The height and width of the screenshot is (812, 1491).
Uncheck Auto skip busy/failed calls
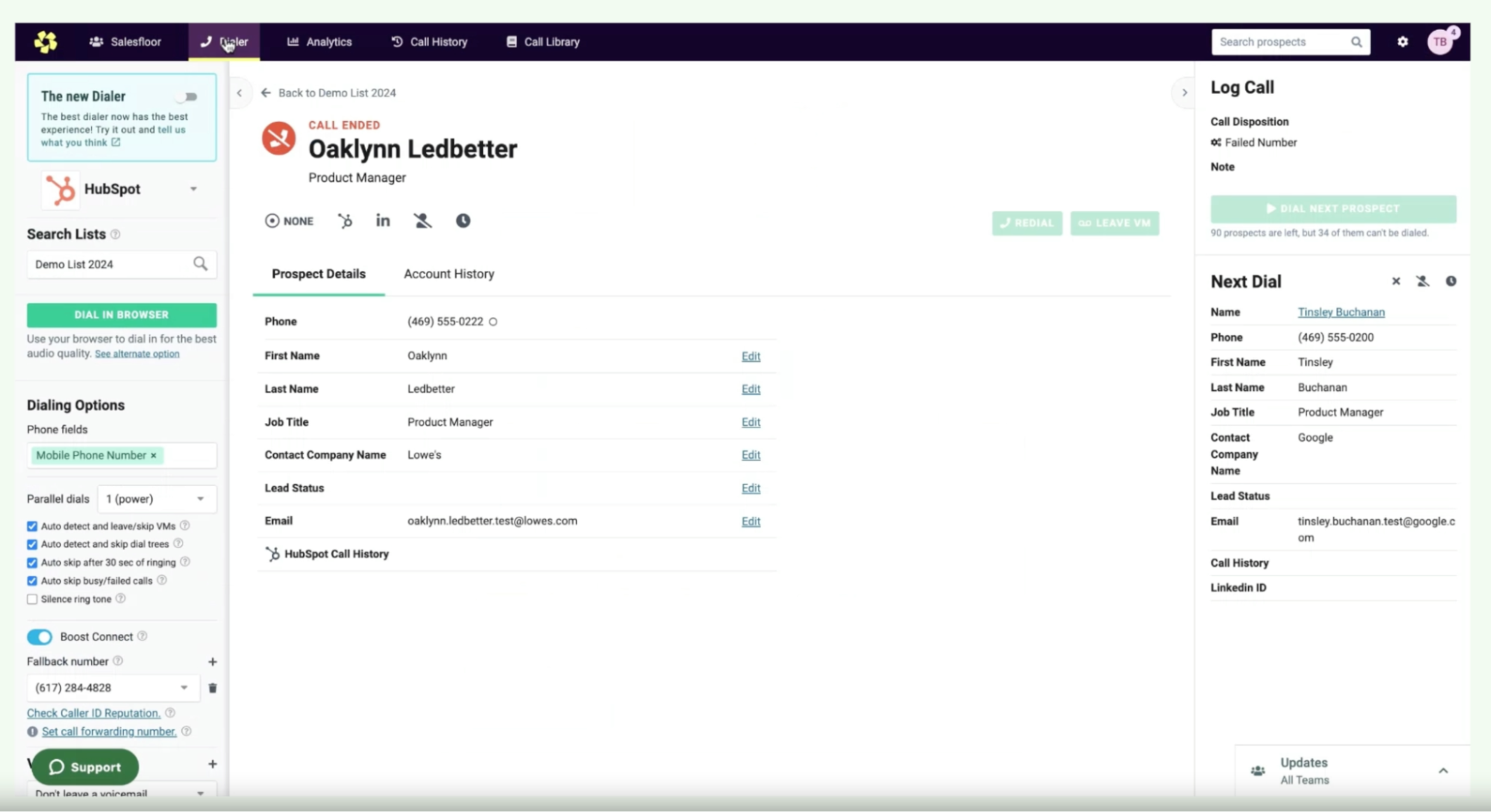coord(32,581)
